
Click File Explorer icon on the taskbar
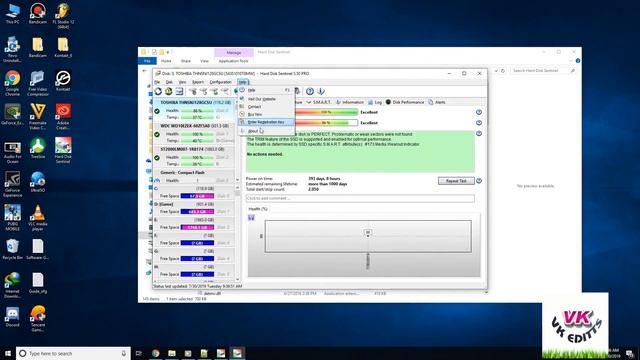[x=172, y=353]
